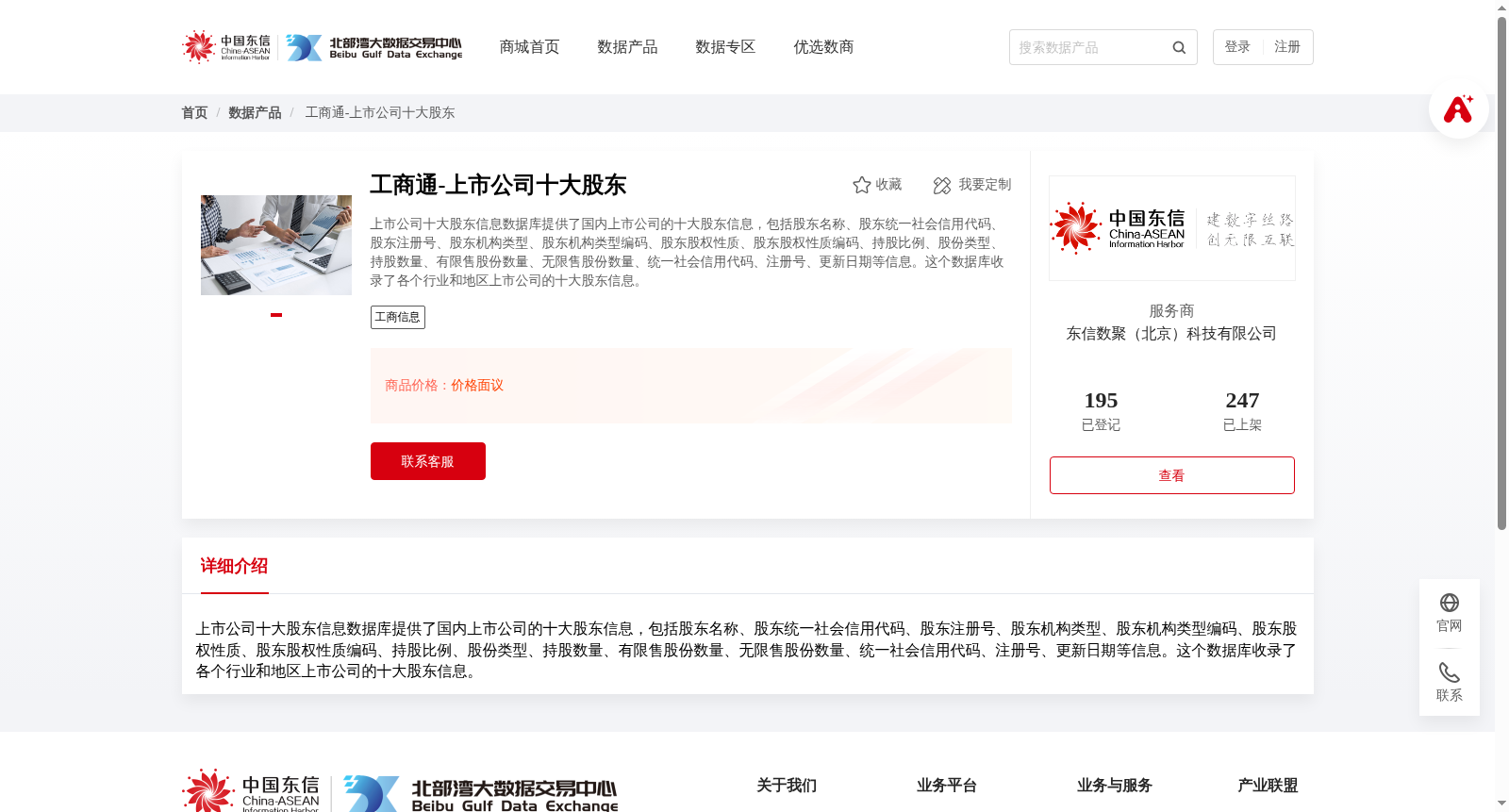
Task: Click the star favorite icon next to 收藏
Action: 861,185
